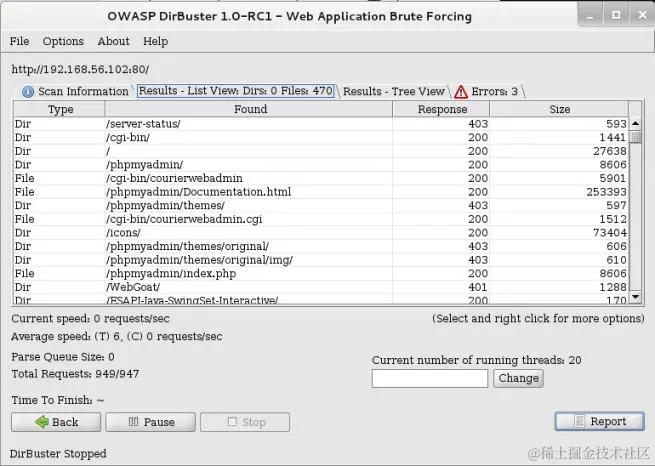Click the red Errors warning triangle icon
Viewport: 655px width, 466px height.
coord(461,91)
